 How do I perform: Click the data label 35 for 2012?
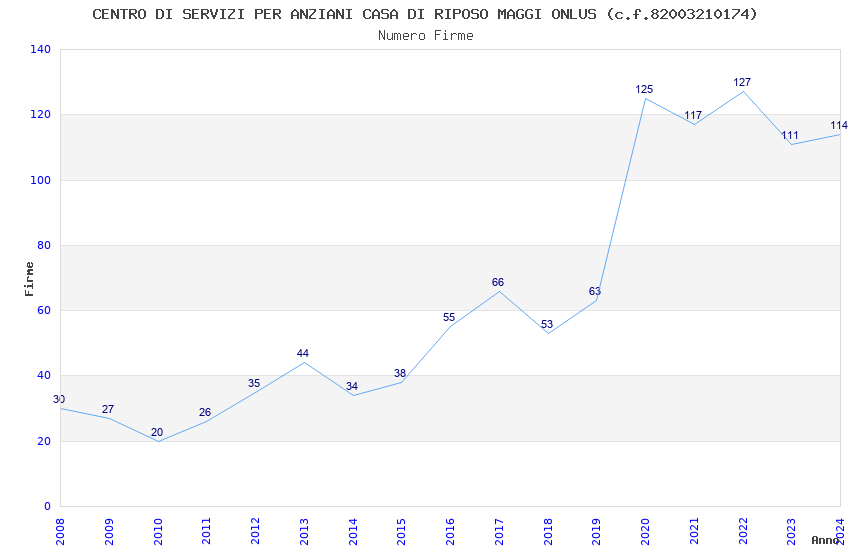pos(254,383)
